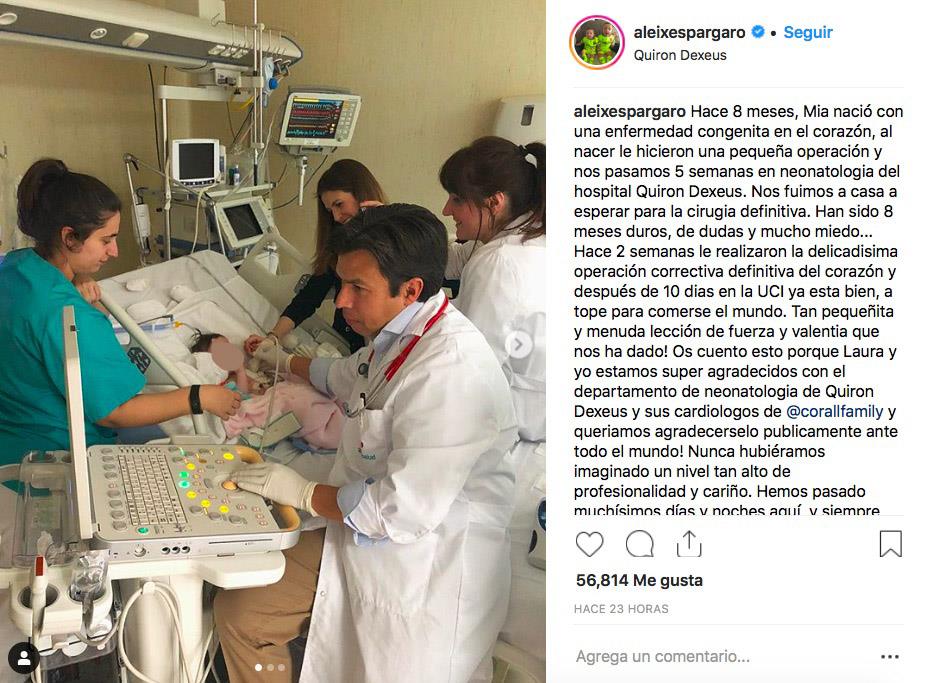928x683 pixels.
Task: View the 56,814 Me gusta list
Action: pos(639,580)
